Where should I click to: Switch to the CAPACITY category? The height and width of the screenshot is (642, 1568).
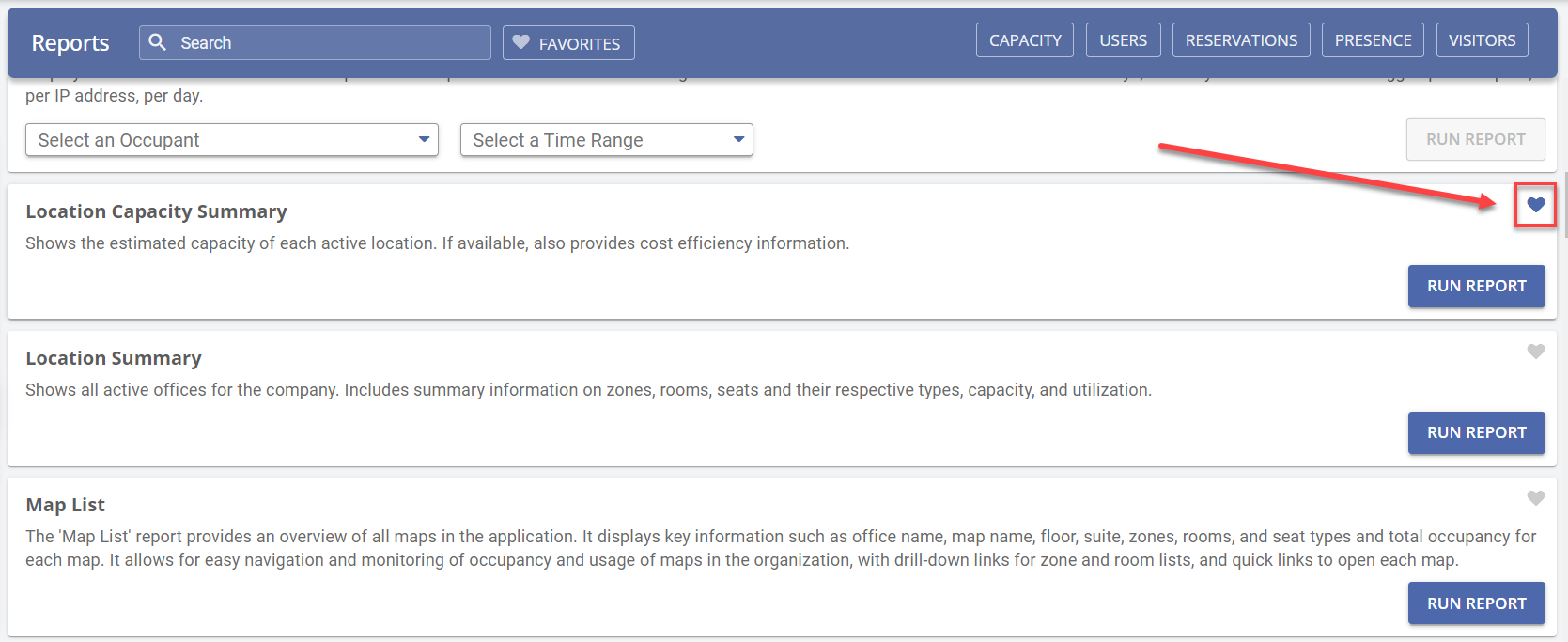pos(1025,40)
